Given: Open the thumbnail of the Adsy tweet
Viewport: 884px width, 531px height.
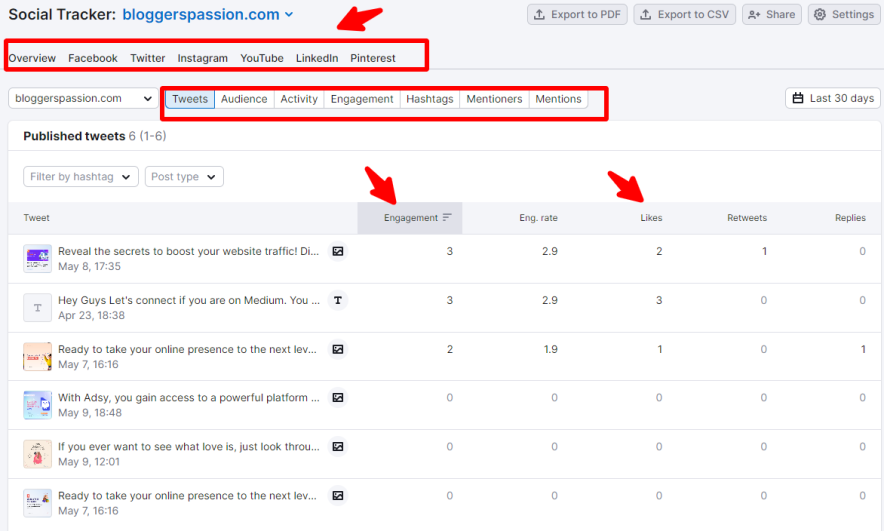Looking at the screenshot, I should (37, 405).
